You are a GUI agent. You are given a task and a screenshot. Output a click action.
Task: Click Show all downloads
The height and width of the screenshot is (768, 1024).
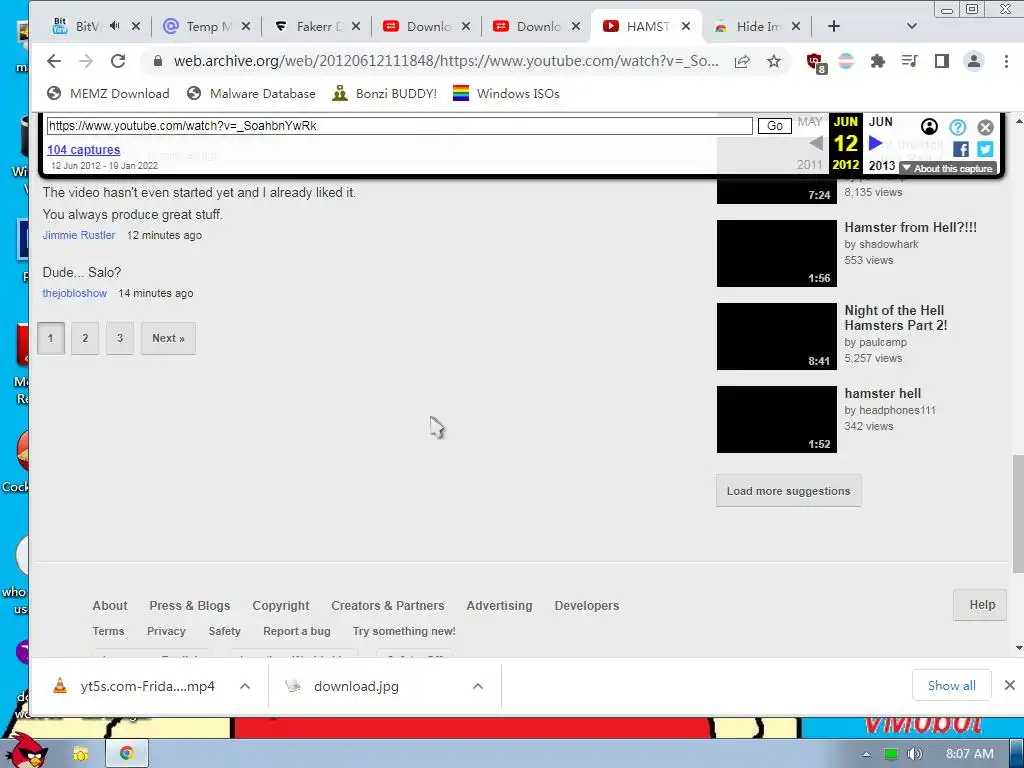point(952,686)
